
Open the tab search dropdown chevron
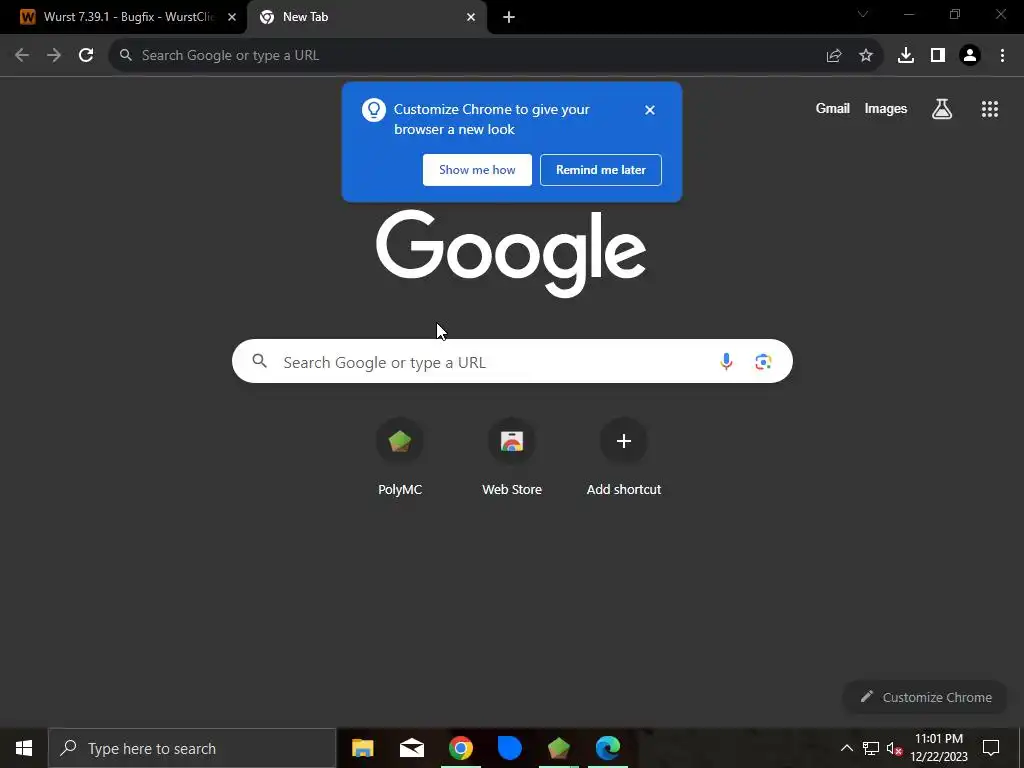[x=863, y=14]
